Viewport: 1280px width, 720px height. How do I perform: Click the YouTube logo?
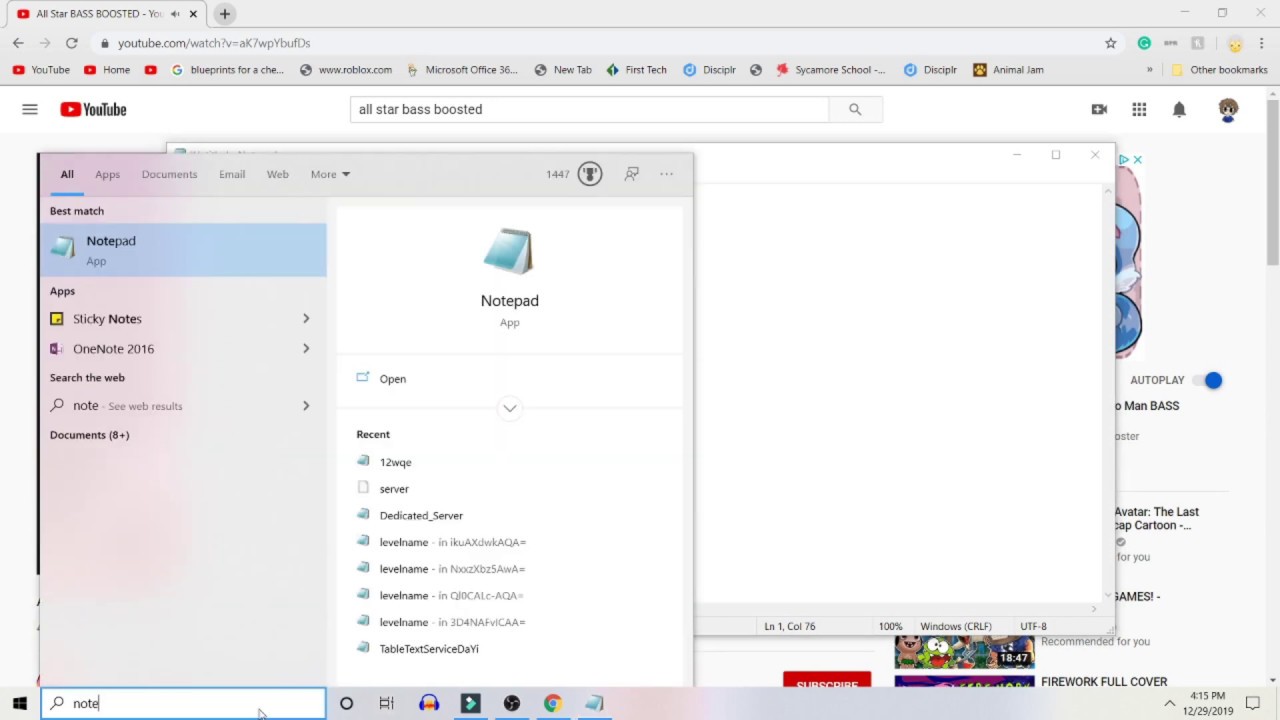click(93, 109)
